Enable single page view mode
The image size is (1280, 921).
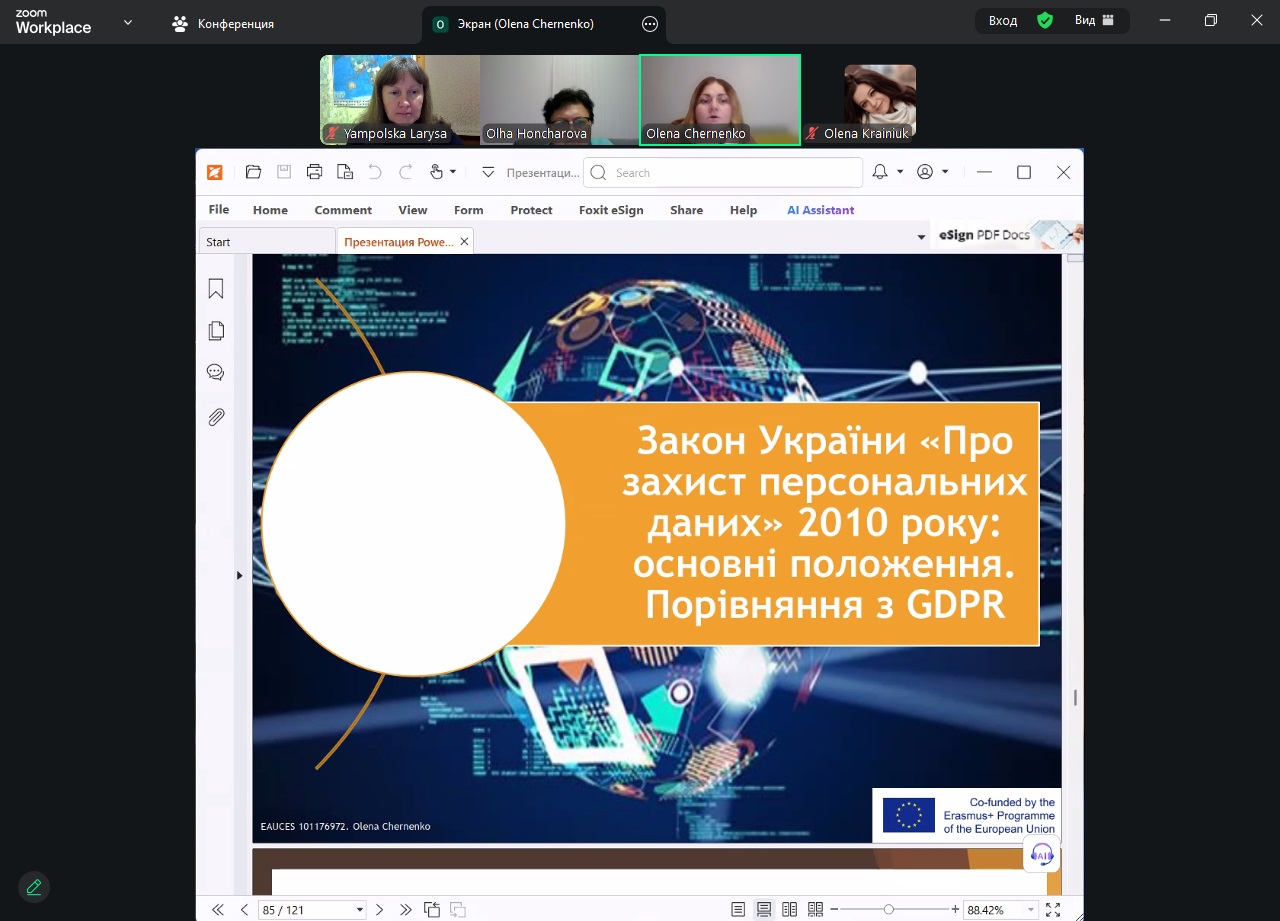click(x=738, y=909)
